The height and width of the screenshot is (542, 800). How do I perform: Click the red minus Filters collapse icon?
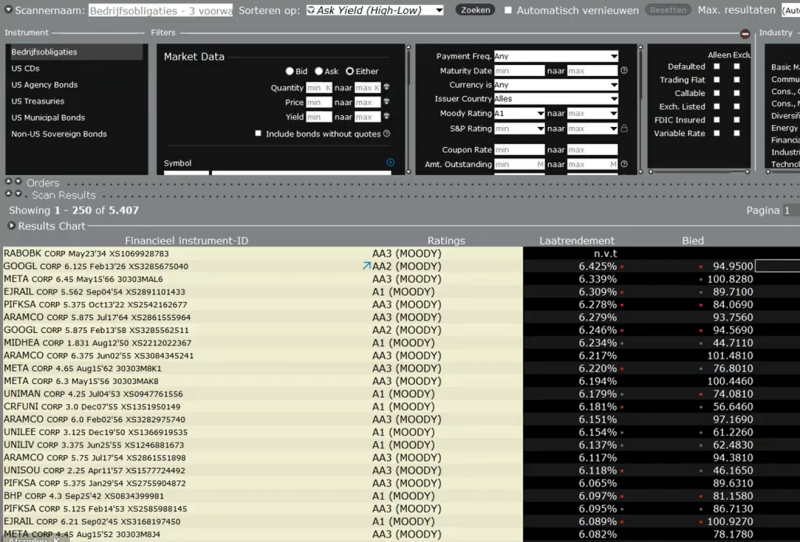[745, 34]
